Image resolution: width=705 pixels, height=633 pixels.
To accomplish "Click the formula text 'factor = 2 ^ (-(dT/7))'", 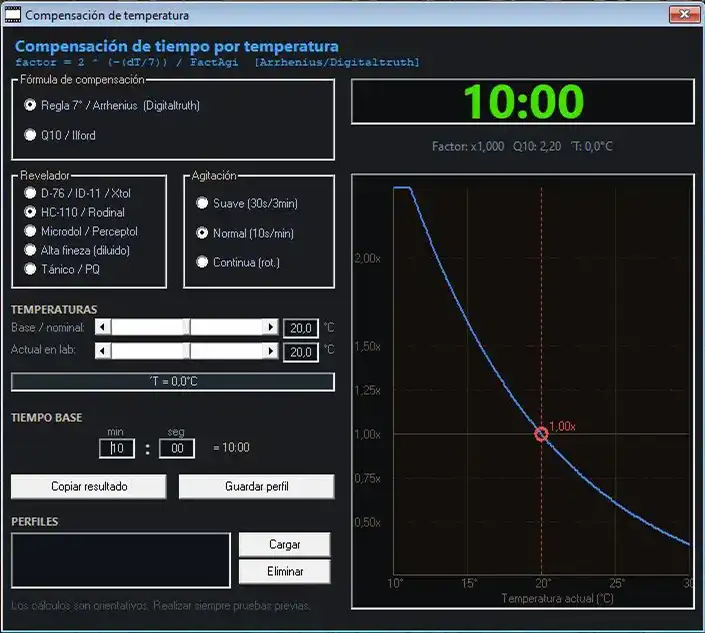I will (x=91, y=62).
